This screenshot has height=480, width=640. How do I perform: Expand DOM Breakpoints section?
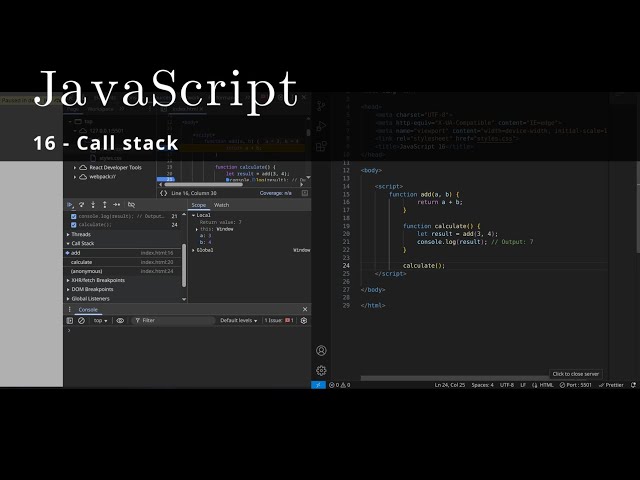[90, 289]
